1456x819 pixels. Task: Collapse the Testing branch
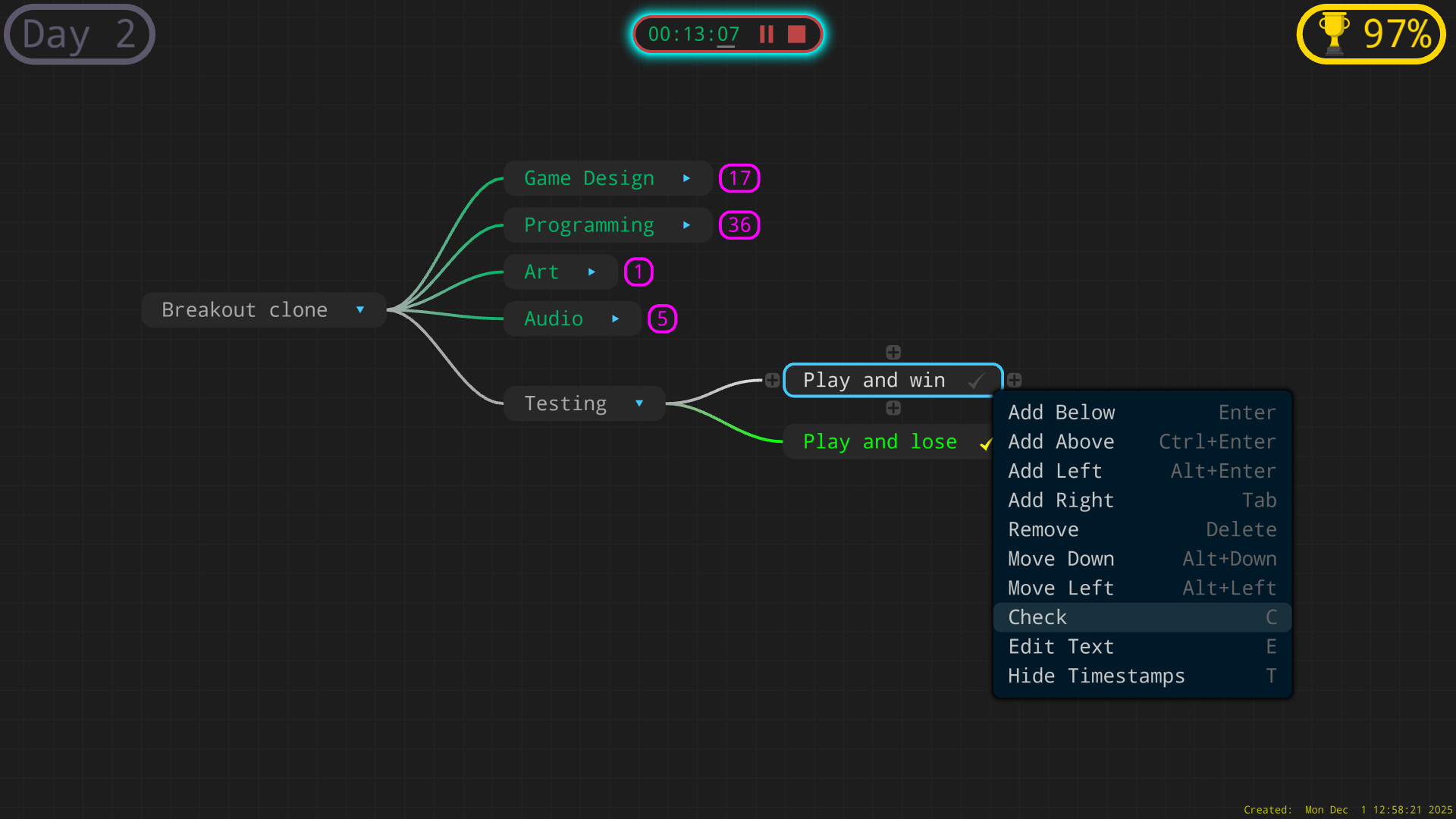click(x=639, y=403)
